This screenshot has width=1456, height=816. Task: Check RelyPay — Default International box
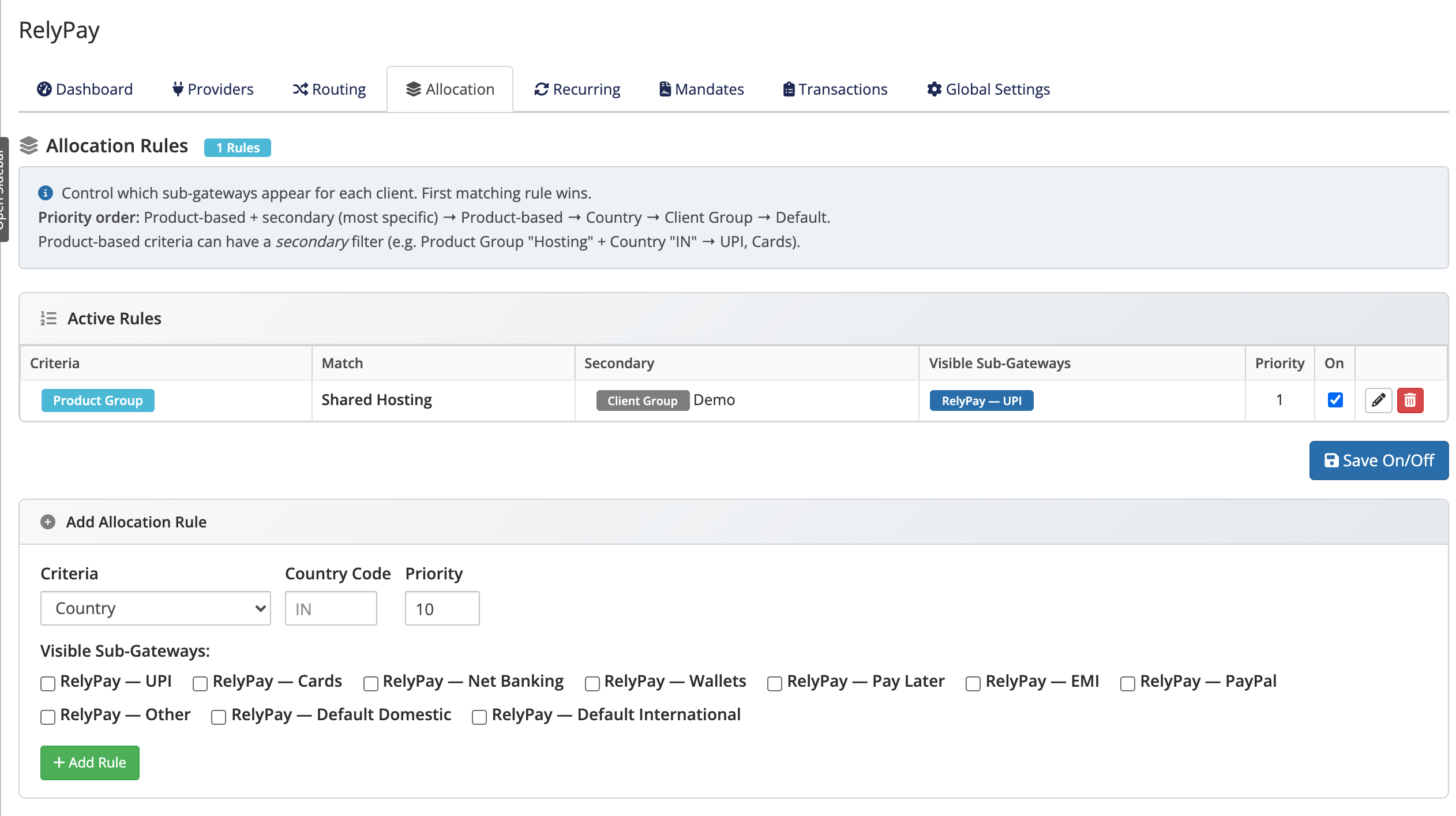point(479,717)
